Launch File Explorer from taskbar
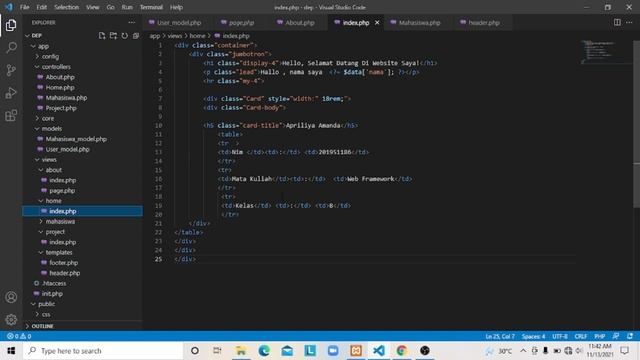This screenshot has width=640, height=360. pyautogui.click(x=241, y=351)
